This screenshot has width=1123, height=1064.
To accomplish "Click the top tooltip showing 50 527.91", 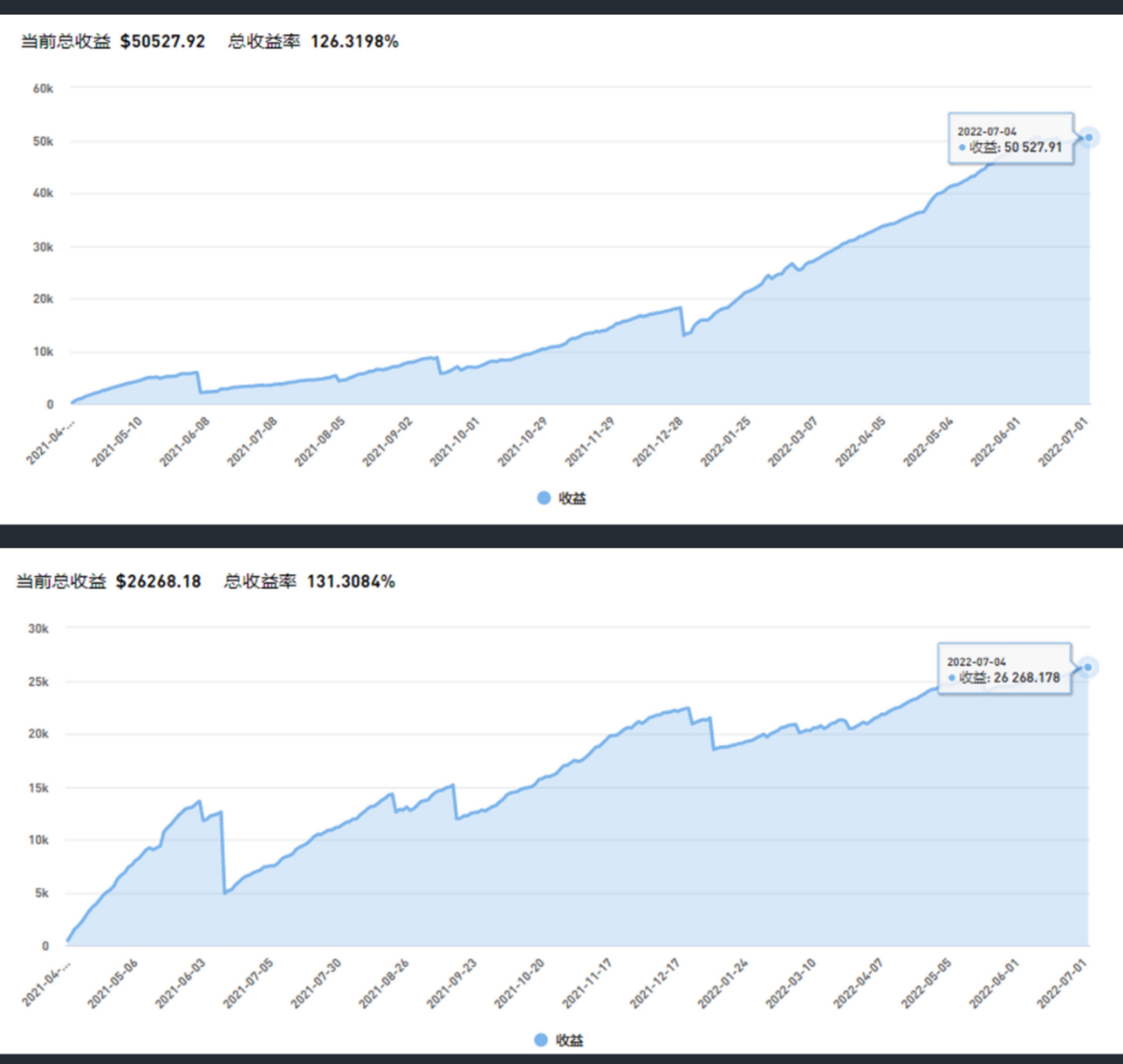I will pos(1010,140).
